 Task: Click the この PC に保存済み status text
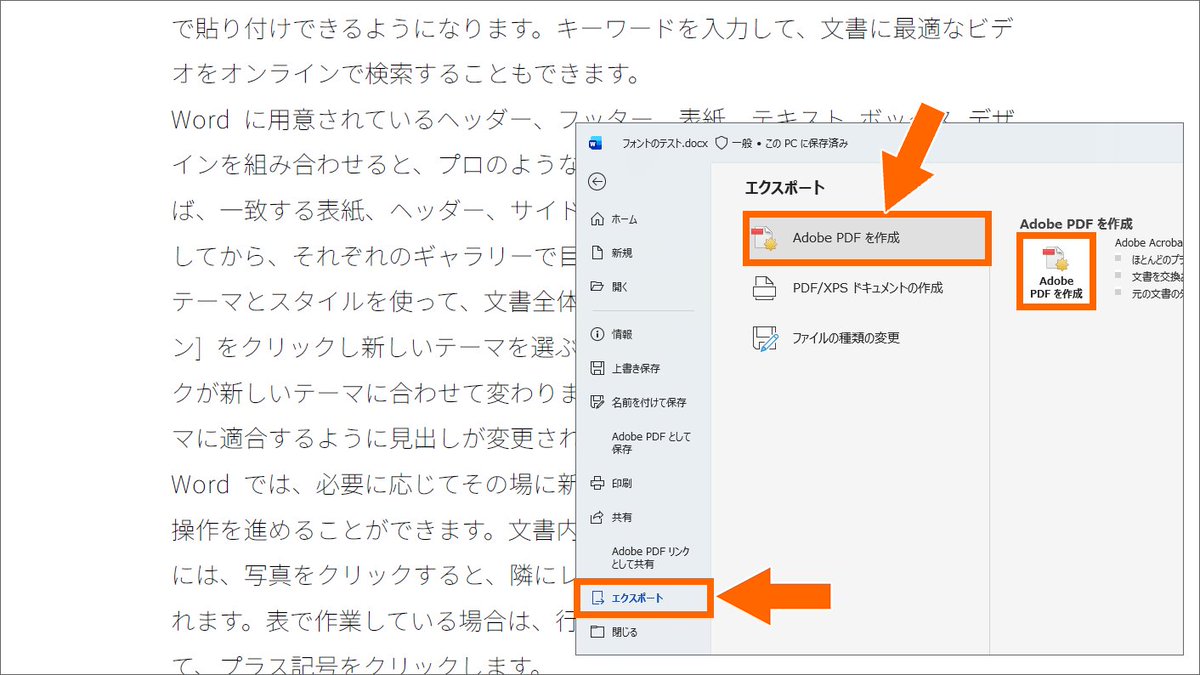pos(804,143)
